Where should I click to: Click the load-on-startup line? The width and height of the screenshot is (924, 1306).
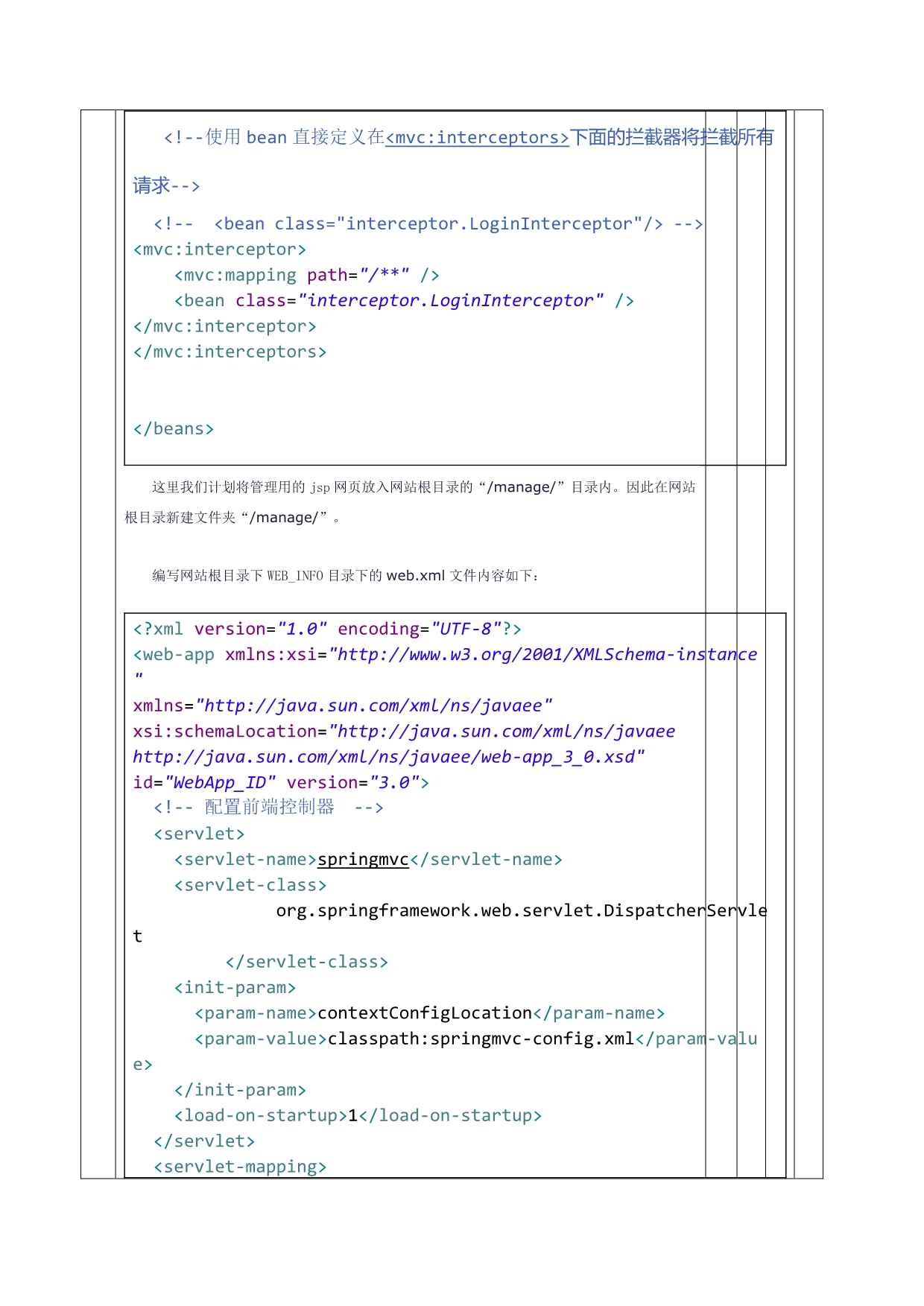point(358,1116)
